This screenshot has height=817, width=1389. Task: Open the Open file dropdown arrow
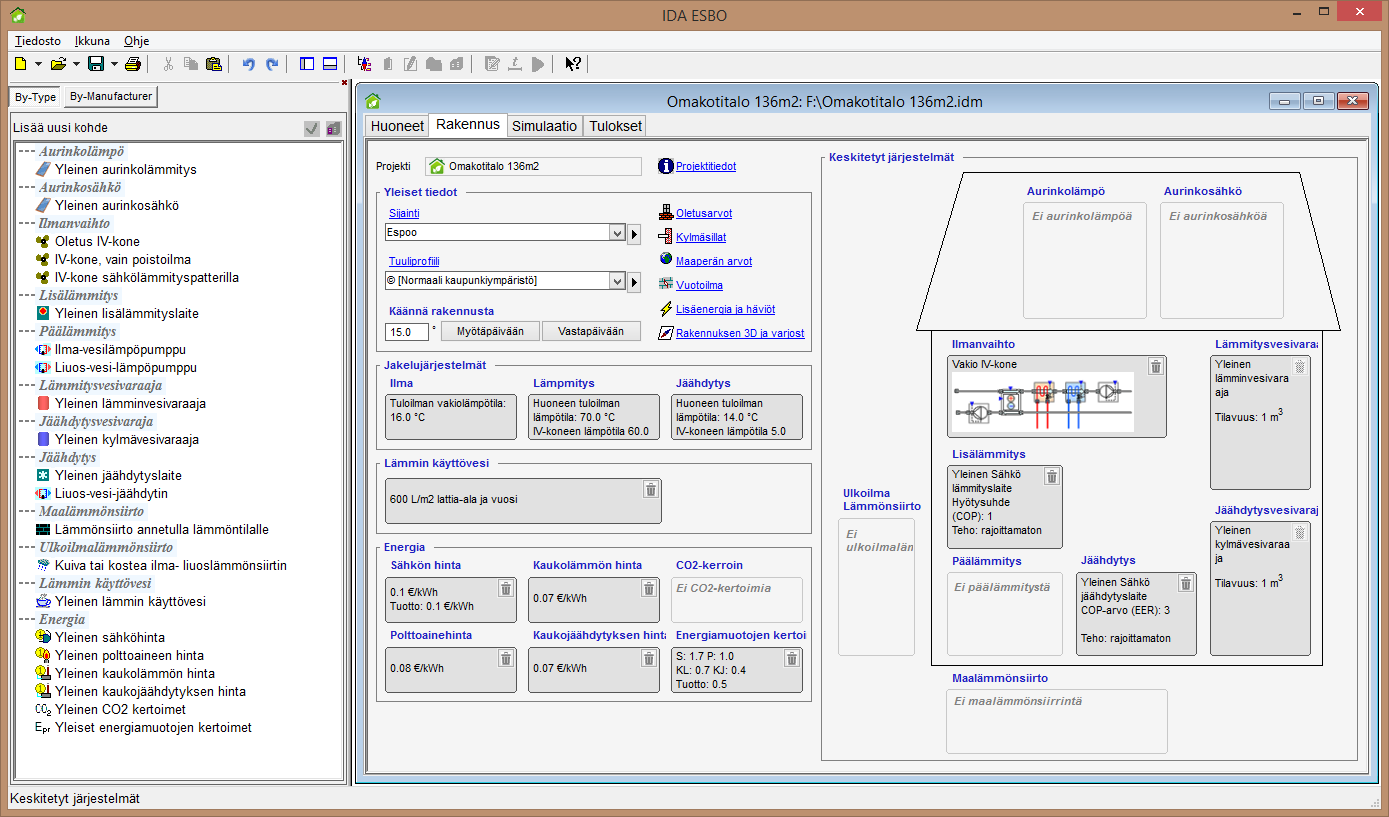[x=76, y=64]
